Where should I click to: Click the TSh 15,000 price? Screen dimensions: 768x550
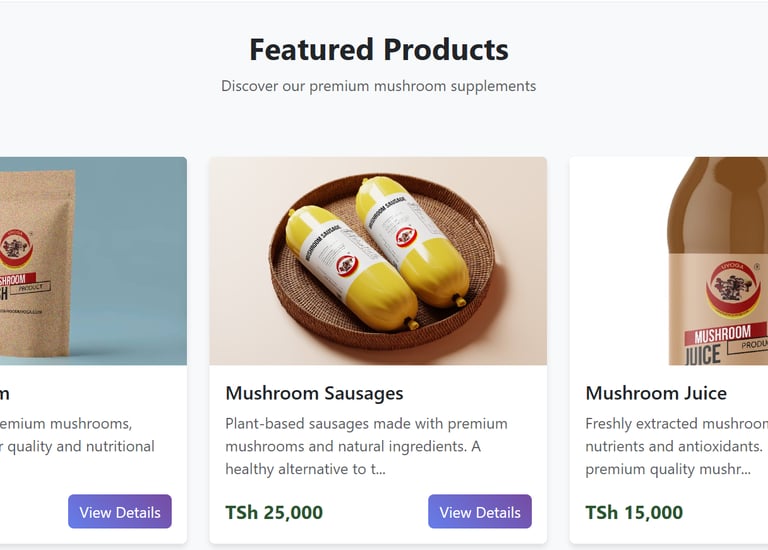tap(634, 513)
